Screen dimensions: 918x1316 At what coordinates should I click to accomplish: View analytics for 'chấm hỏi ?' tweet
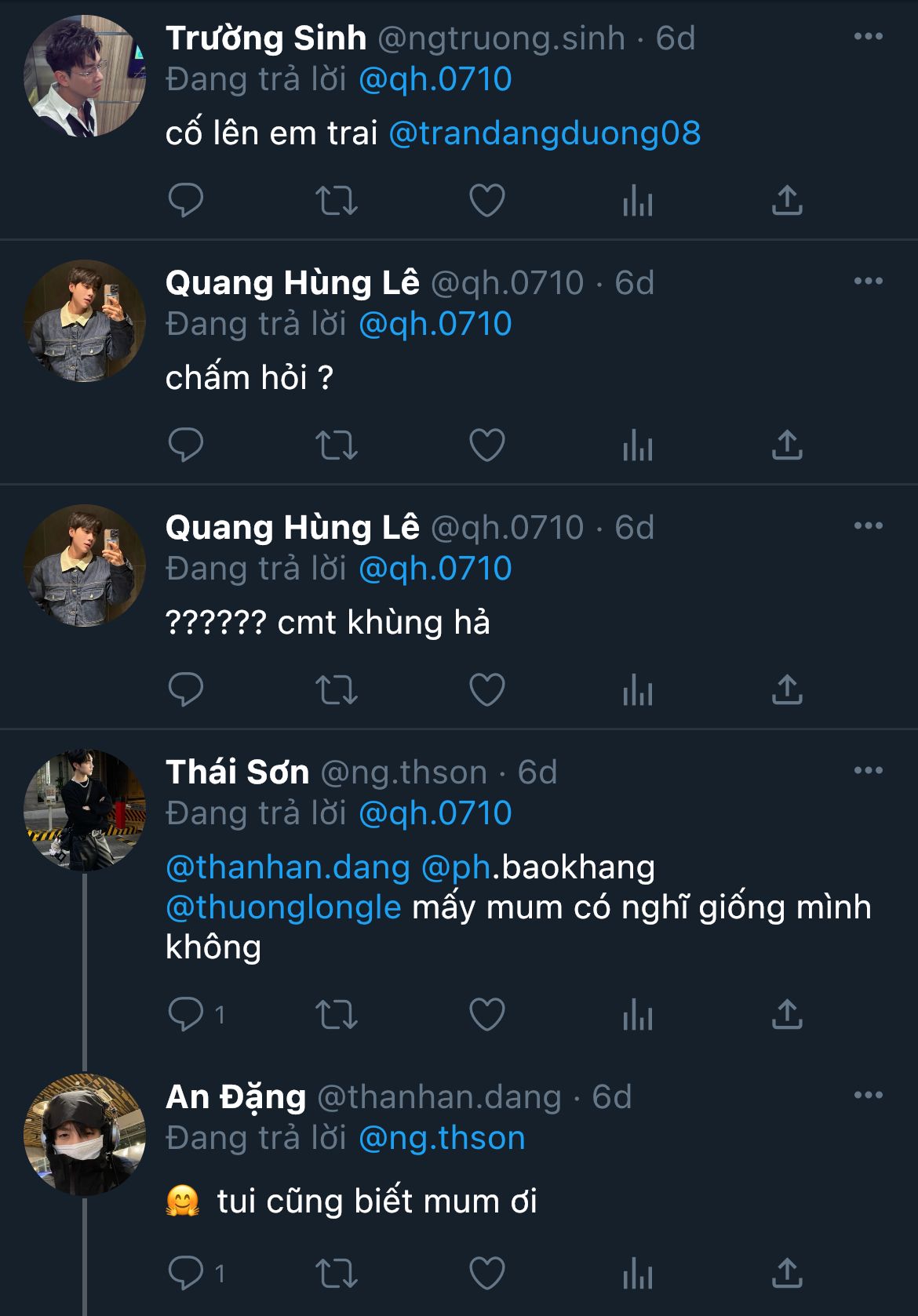(x=637, y=445)
